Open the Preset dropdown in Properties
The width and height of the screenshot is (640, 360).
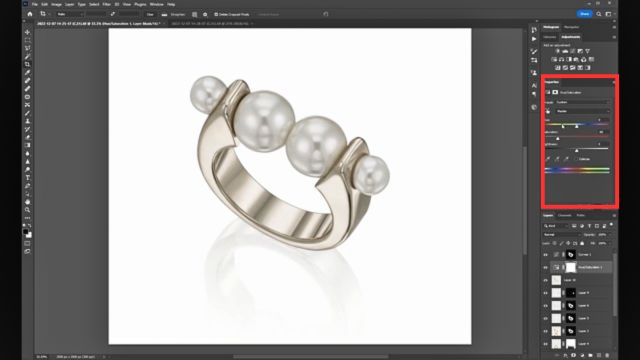[582, 102]
